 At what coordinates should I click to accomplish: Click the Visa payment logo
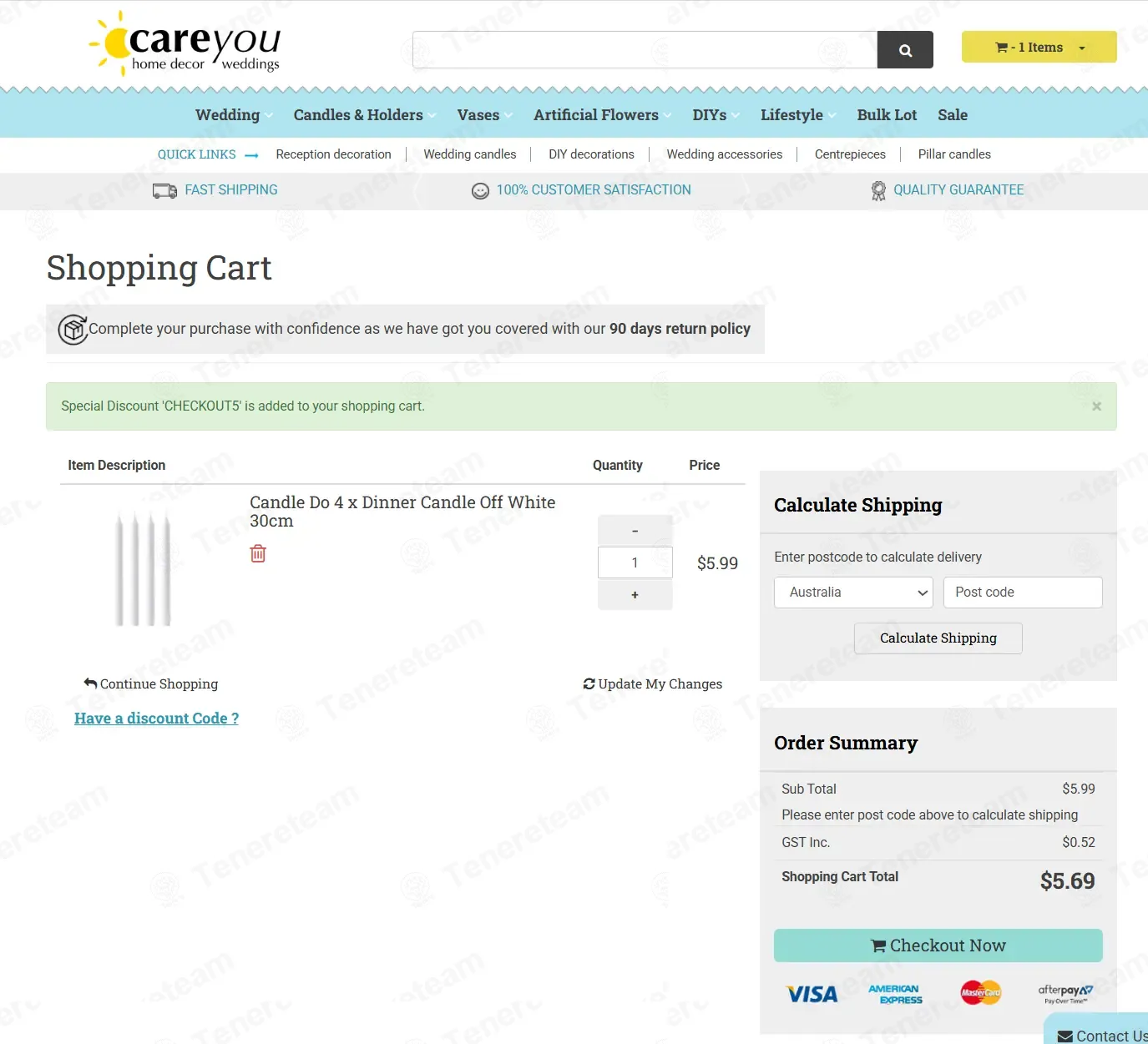[x=812, y=994]
